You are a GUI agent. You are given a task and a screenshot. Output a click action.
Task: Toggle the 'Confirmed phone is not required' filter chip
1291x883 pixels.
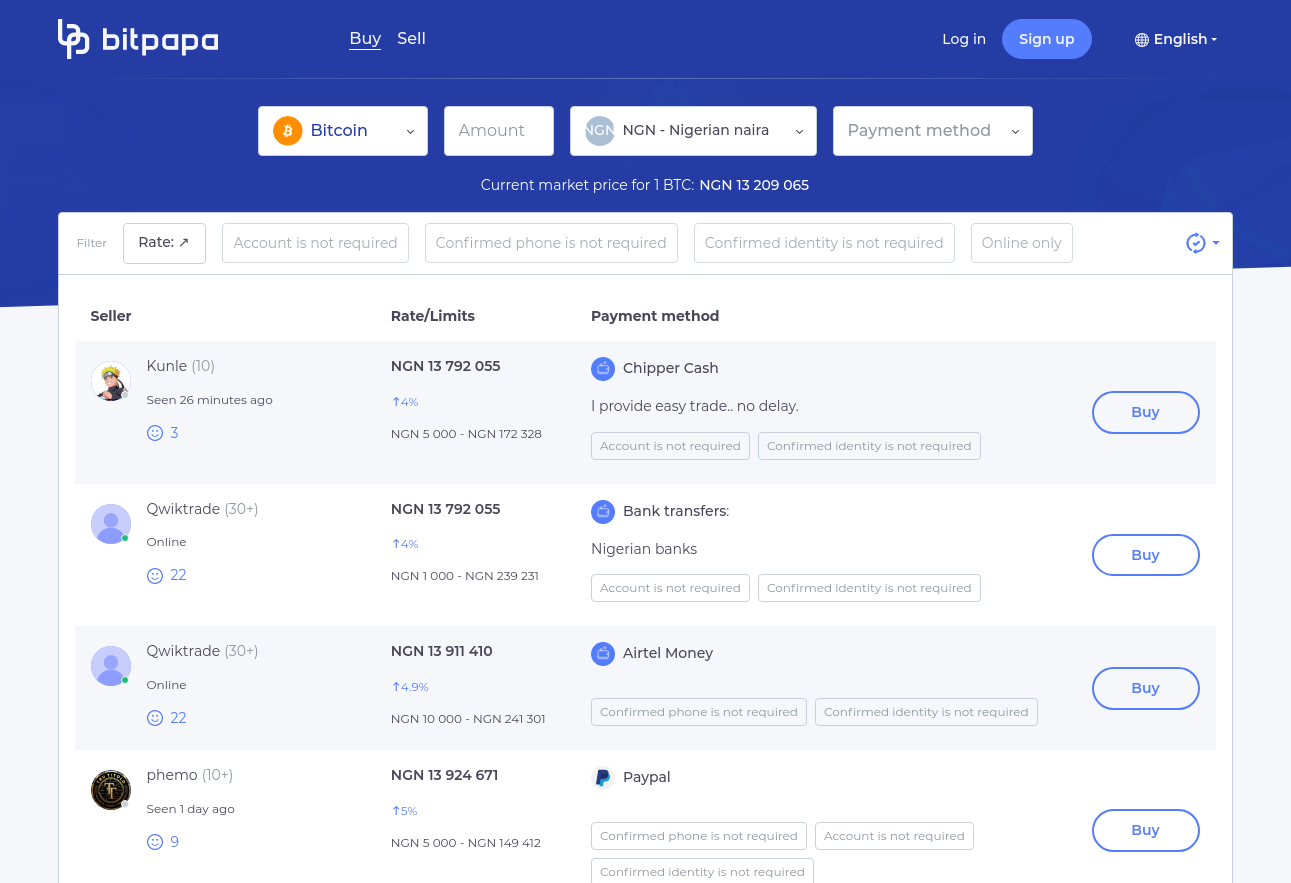click(551, 243)
